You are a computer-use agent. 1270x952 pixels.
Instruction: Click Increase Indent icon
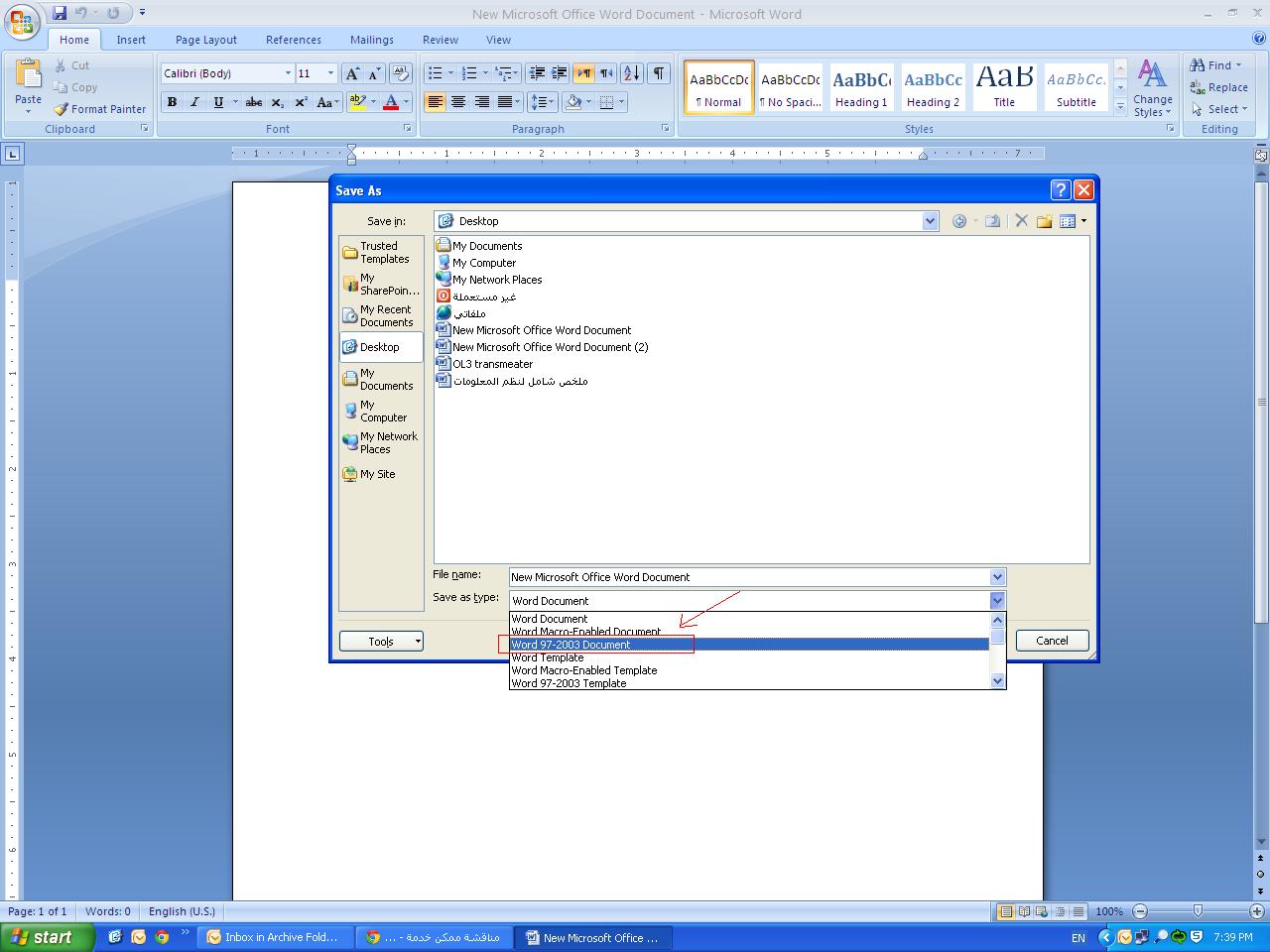point(560,73)
